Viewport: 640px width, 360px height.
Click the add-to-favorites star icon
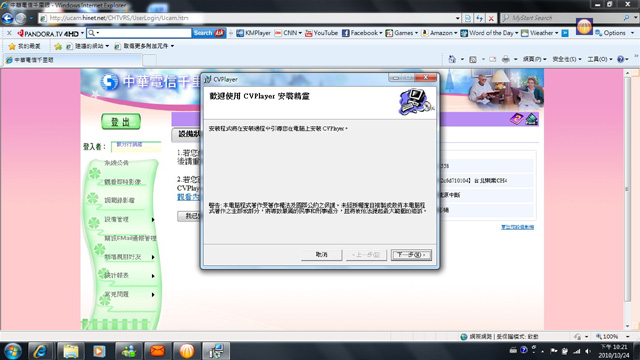(58, 46)
